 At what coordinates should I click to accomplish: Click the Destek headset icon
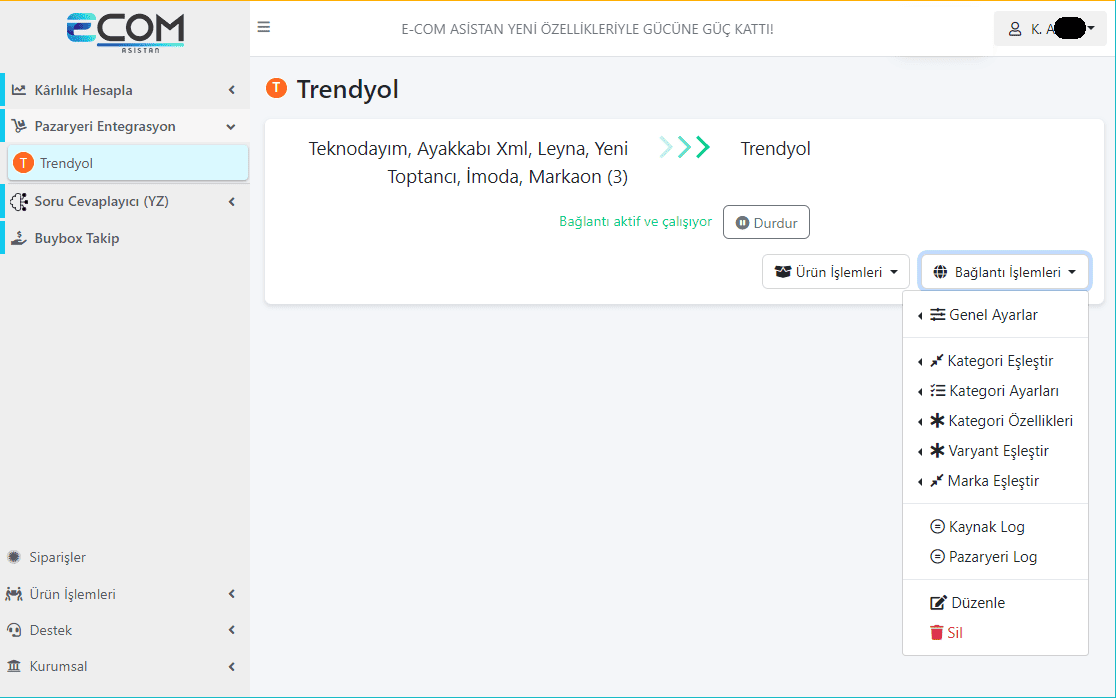[x=14, y=630]
